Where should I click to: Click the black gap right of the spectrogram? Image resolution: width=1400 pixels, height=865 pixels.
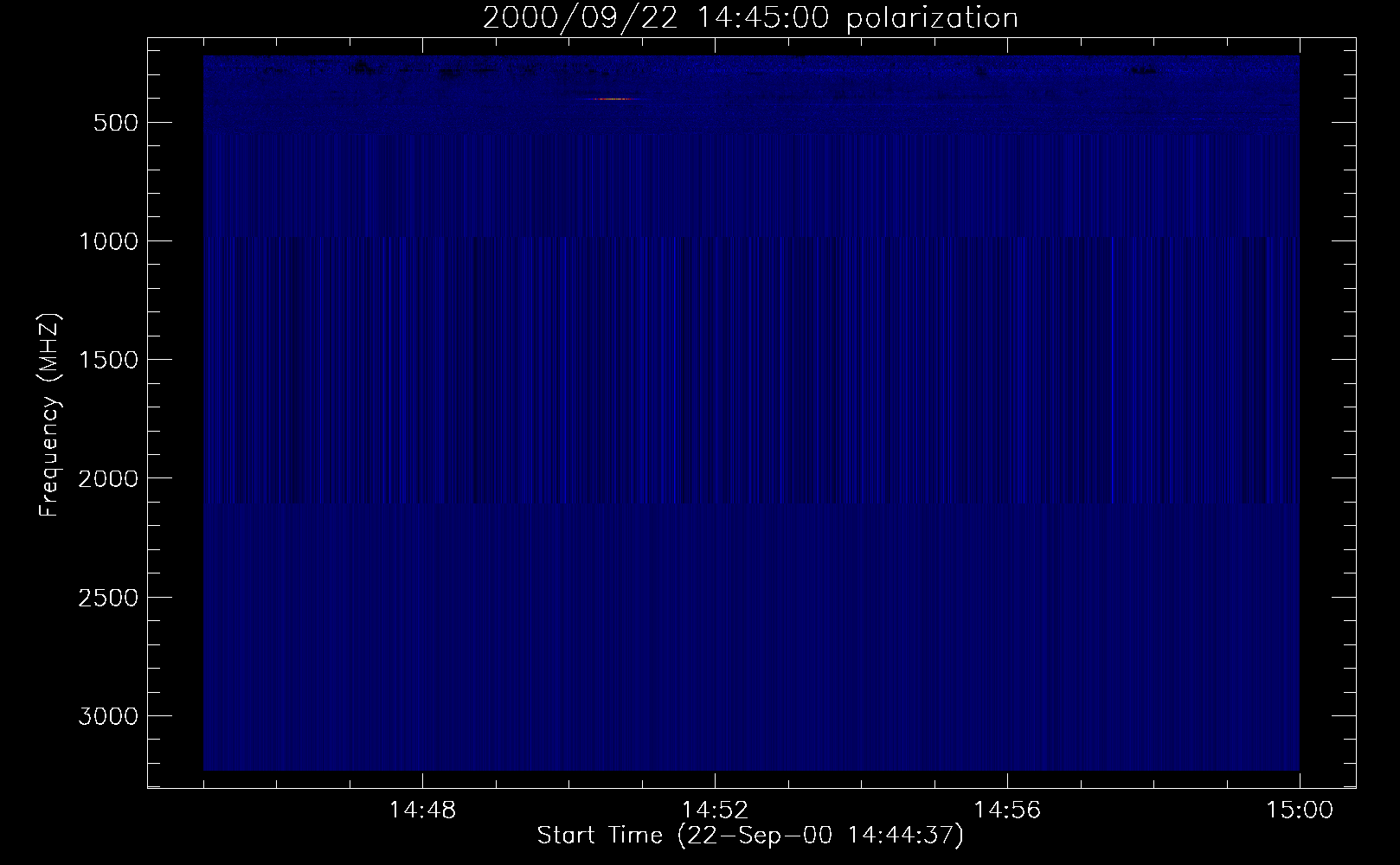click(x=1327, y=415)
